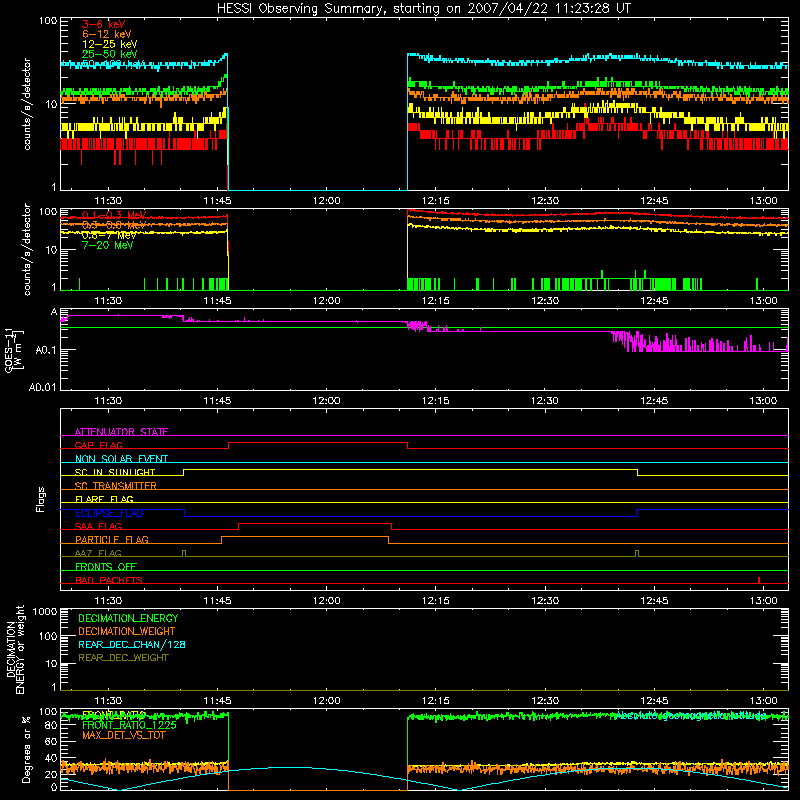Screen dimensions: 800x800
Task: Click the FRONT_RATIO_1225 legend label
Action: coord(129,726)
